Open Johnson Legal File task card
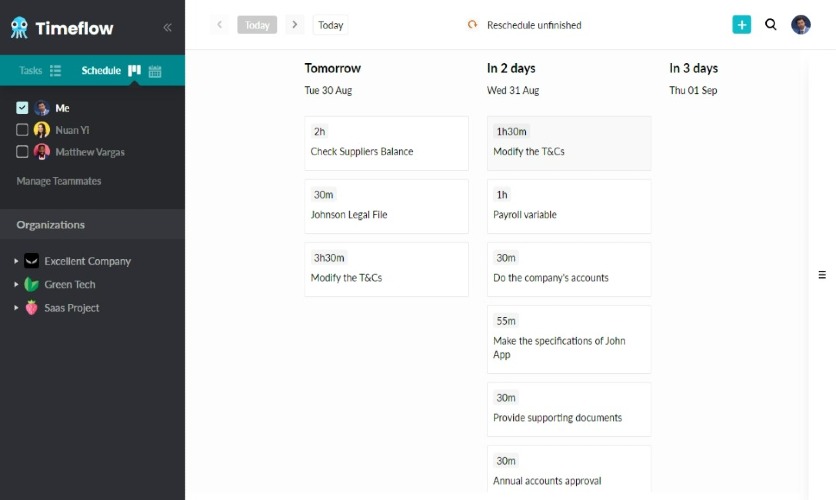This screenshot has width=836, height=500. [387, 206]
